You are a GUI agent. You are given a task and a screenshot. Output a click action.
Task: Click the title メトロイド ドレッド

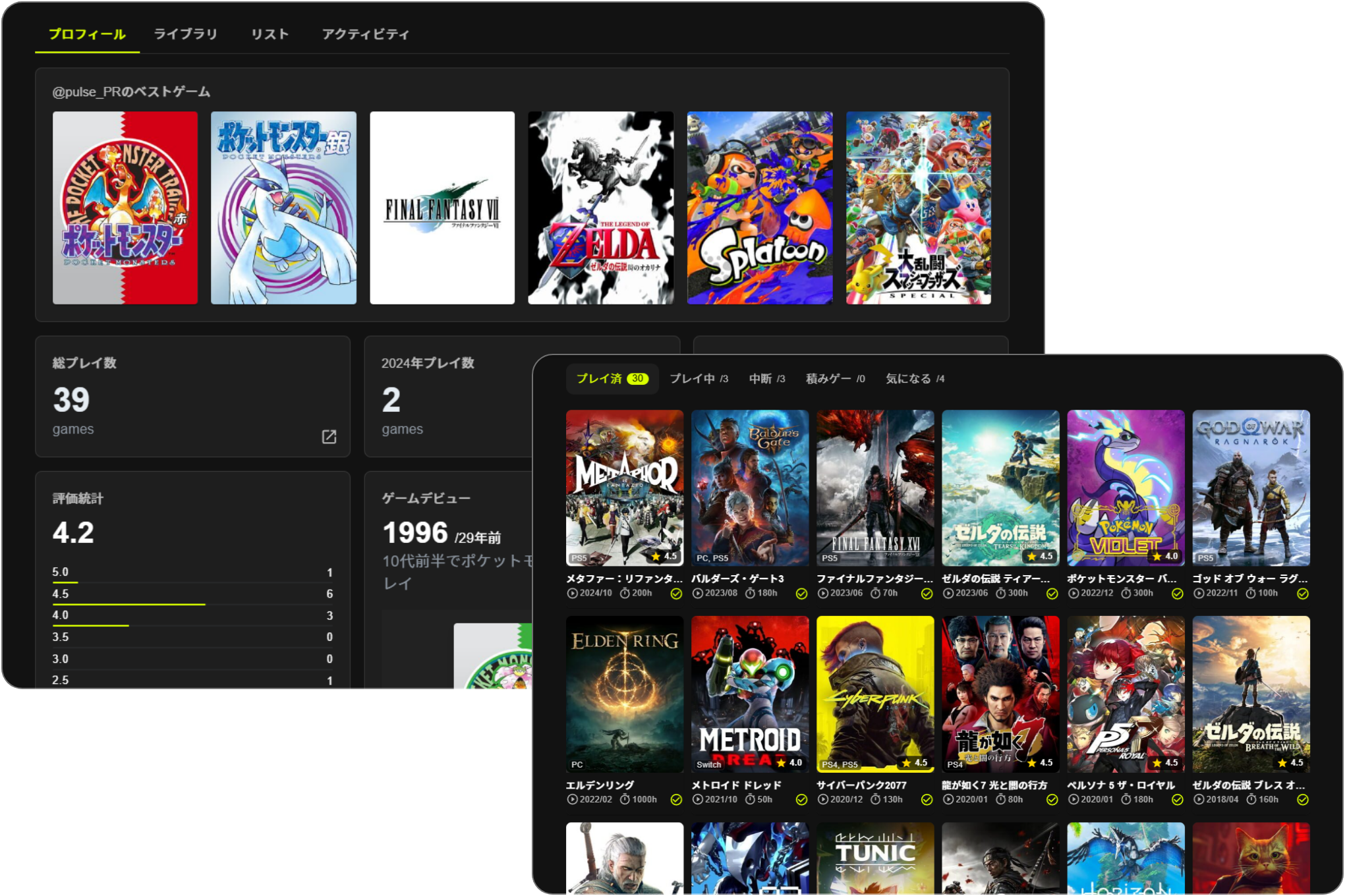736,785
